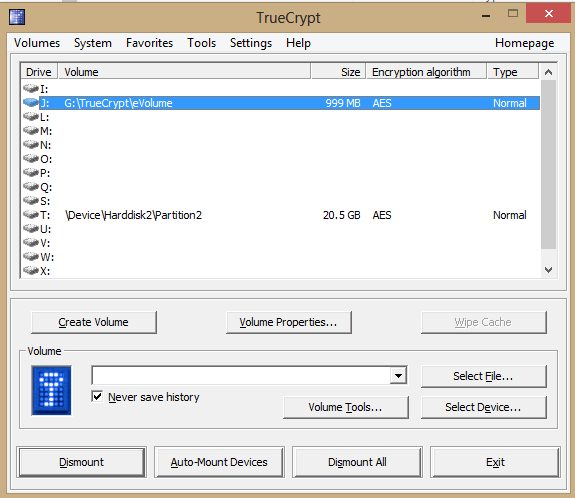Click the drive icon for V:
This screenshot has width=575, height=498.
[31, 242]
